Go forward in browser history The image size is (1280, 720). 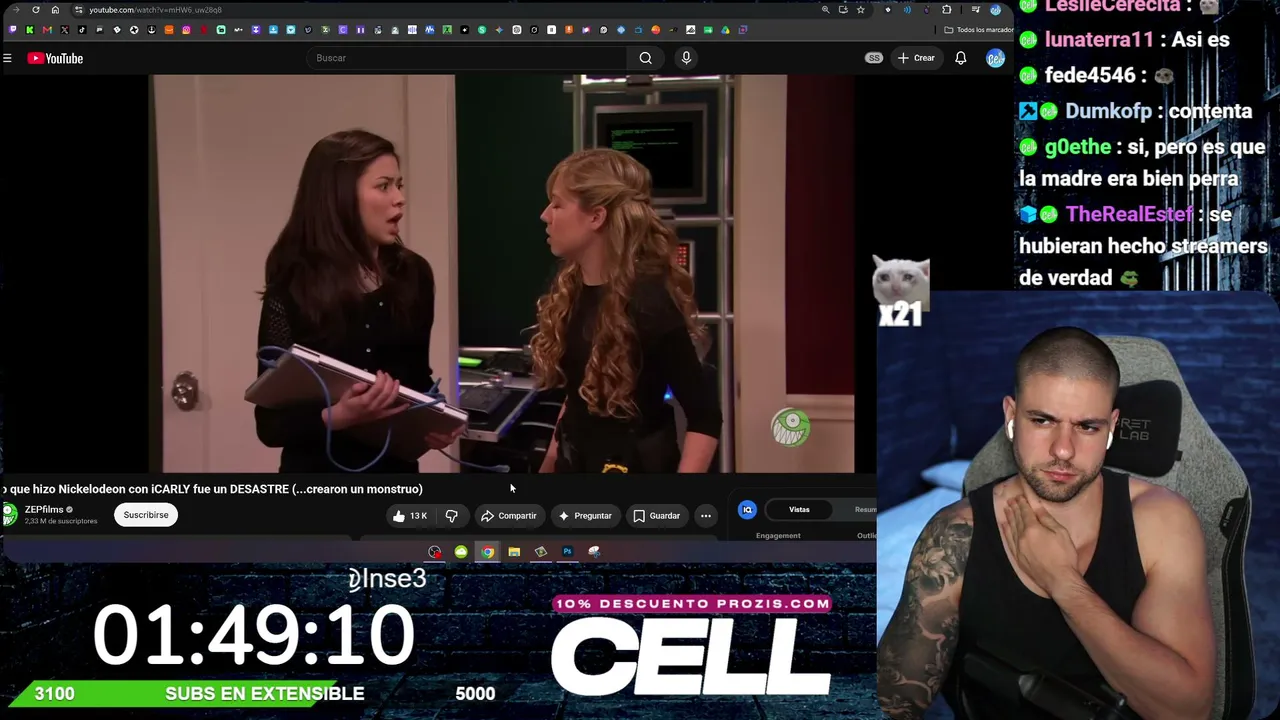click(x=16, y=10)
